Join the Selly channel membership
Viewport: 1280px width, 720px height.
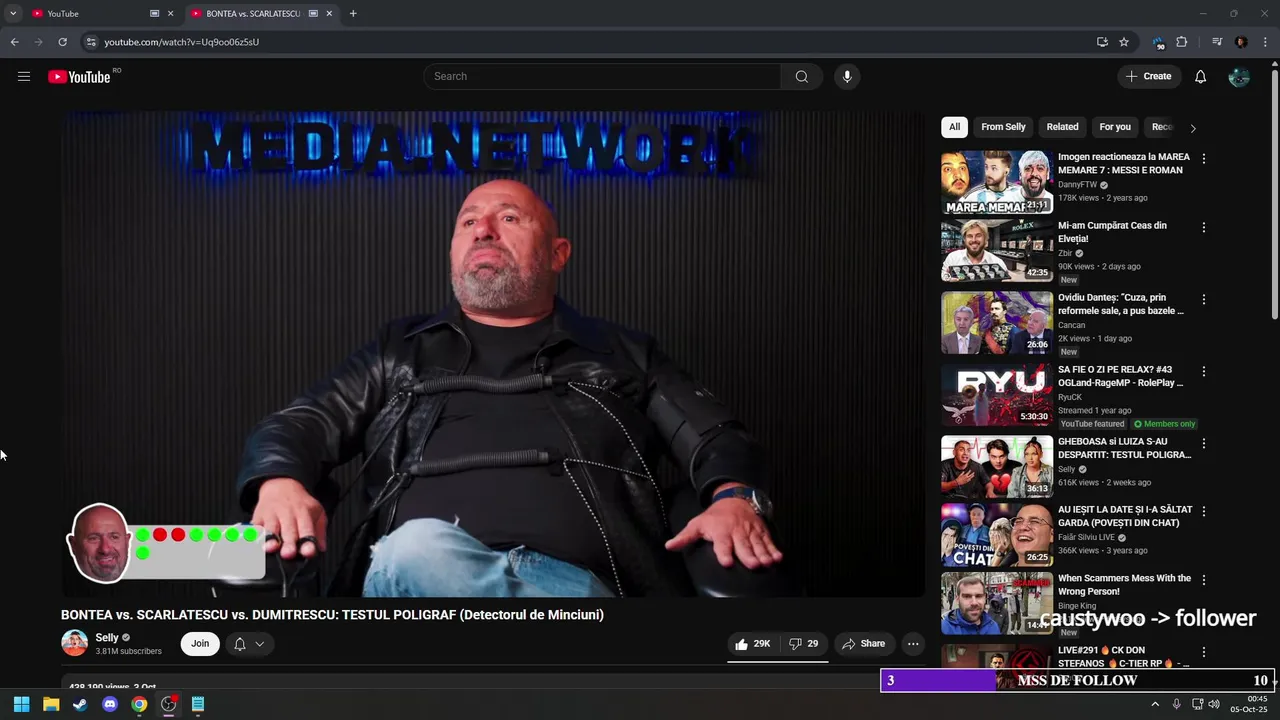[x=200, y=644]
